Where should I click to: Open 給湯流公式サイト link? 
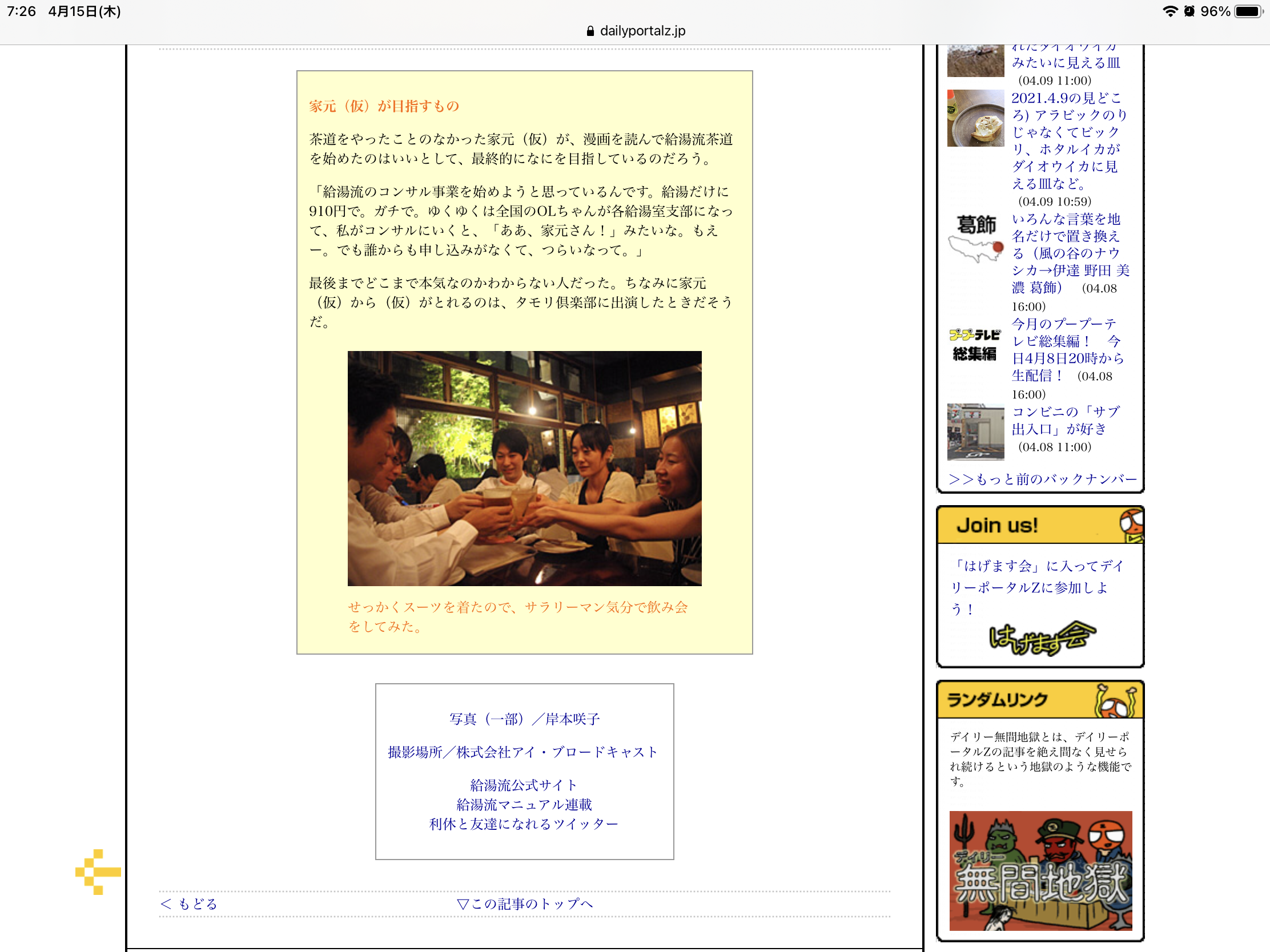tap(524, 785)
